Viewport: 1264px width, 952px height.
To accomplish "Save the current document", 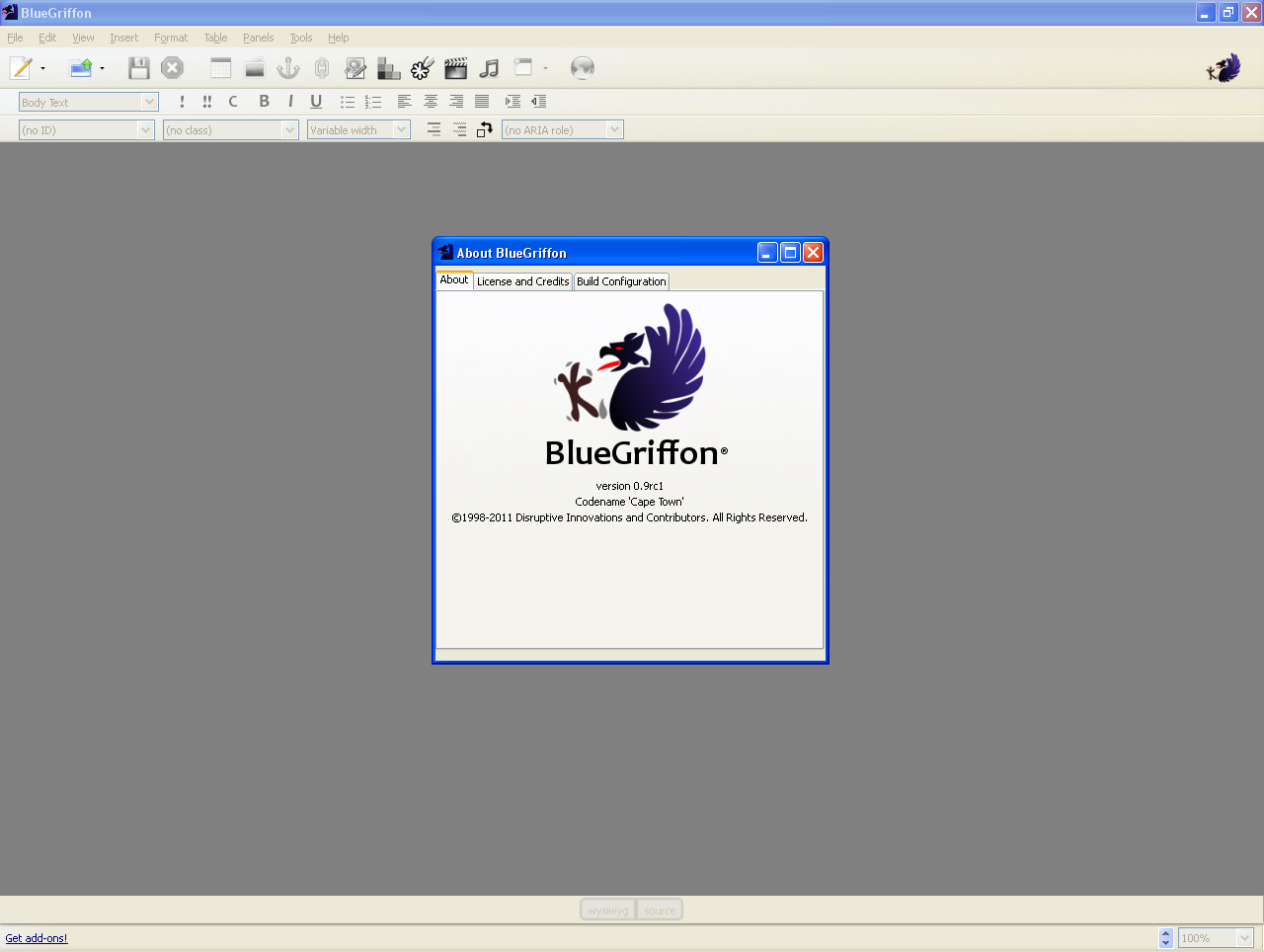I will pyautogui.click(x=138, y=67).
